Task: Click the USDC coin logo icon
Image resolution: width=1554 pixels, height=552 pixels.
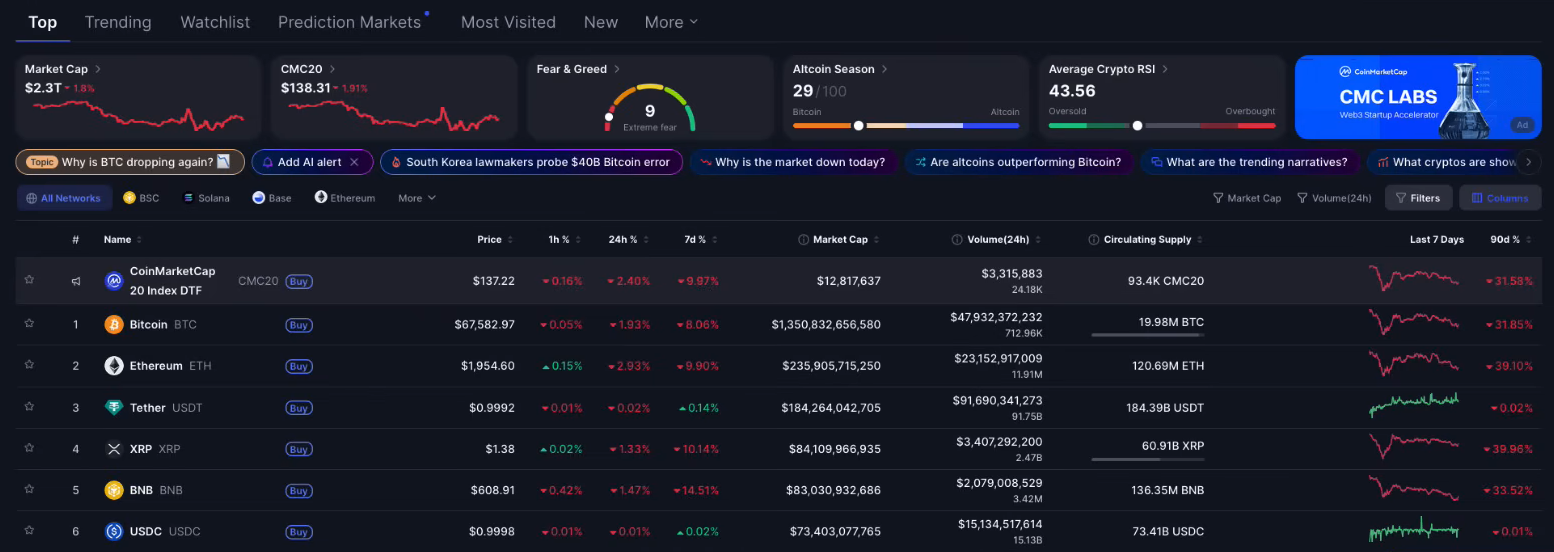Action: click(114, 531)
